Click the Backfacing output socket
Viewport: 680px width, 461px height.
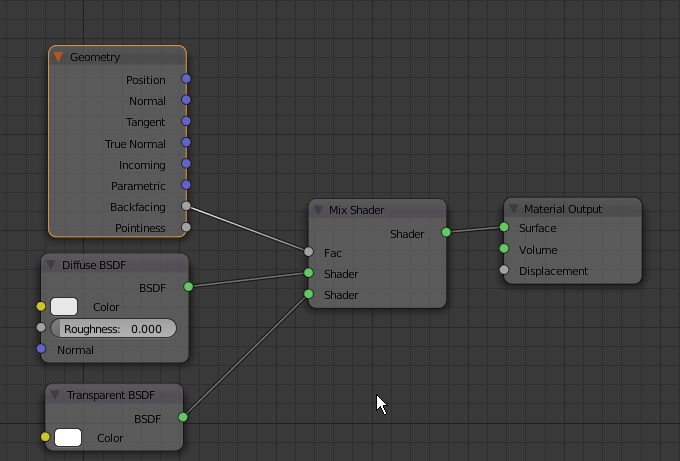click(186, 206)
